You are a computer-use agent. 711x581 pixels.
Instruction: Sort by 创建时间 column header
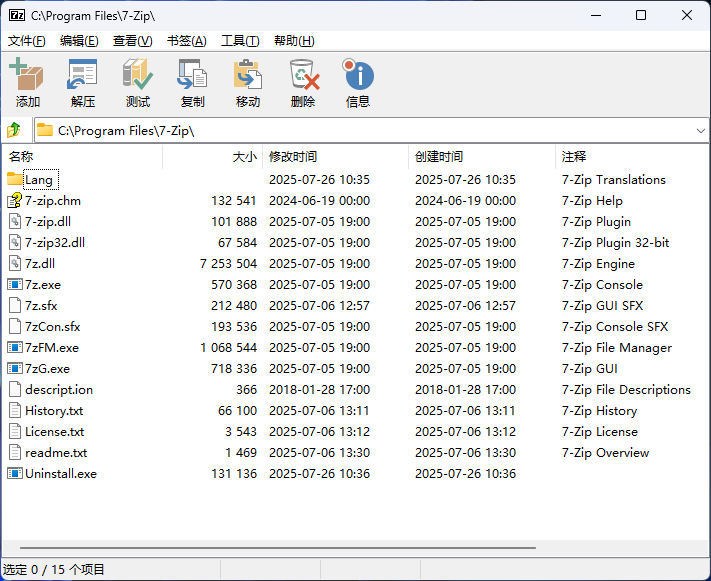[482, 156]
